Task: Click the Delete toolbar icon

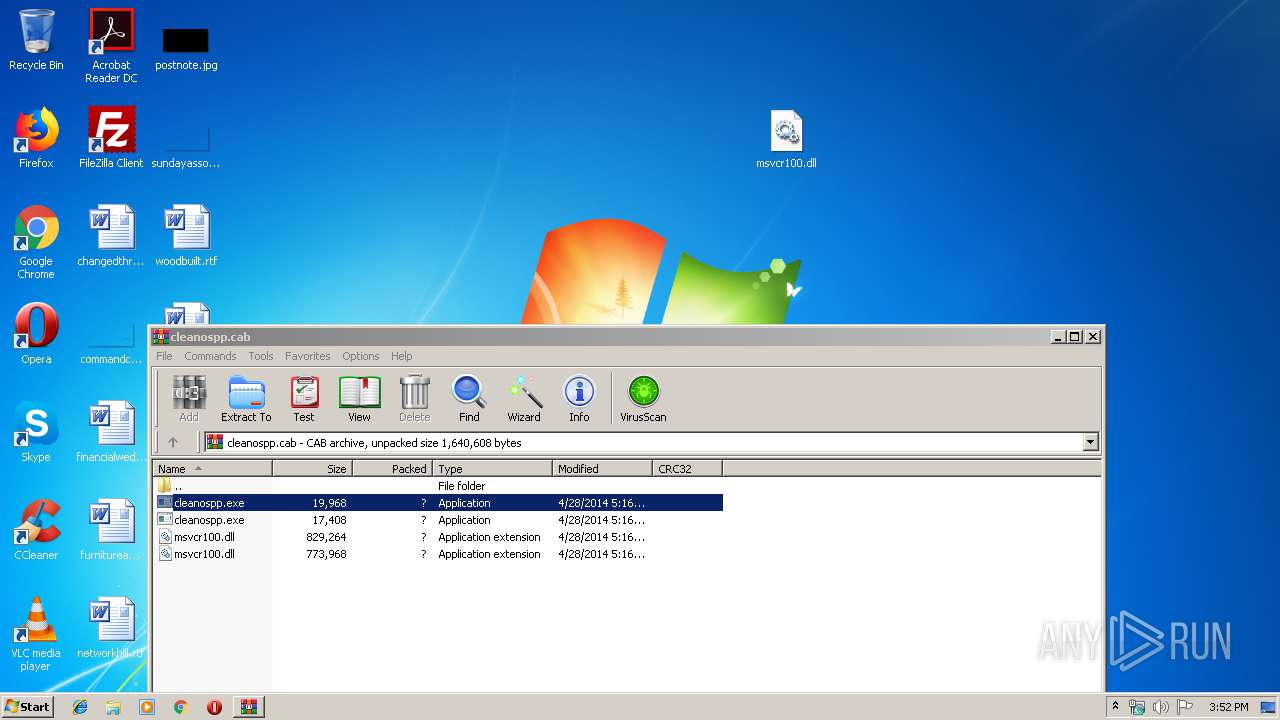Action: click(x=414, y=399)
